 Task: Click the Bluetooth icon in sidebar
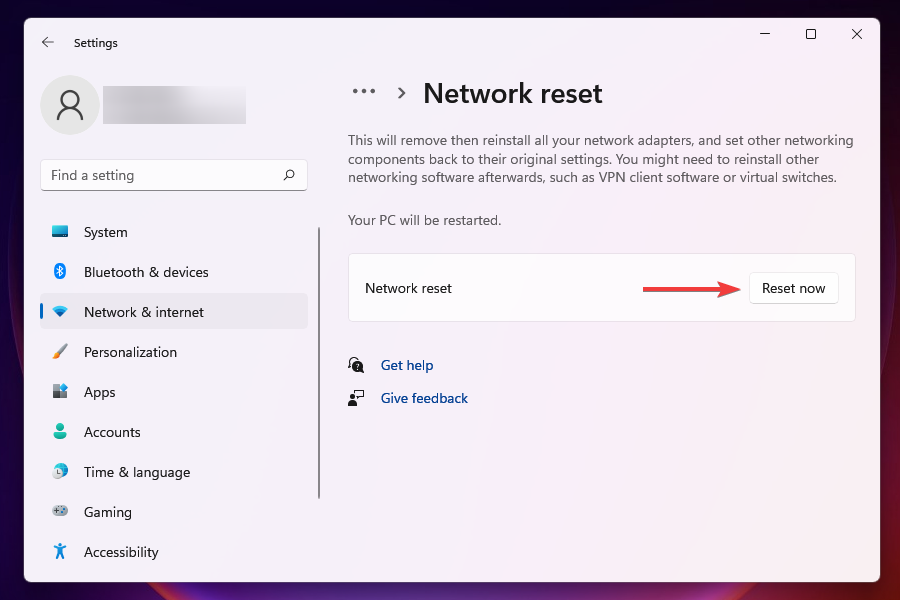click(x=60, y=271)
